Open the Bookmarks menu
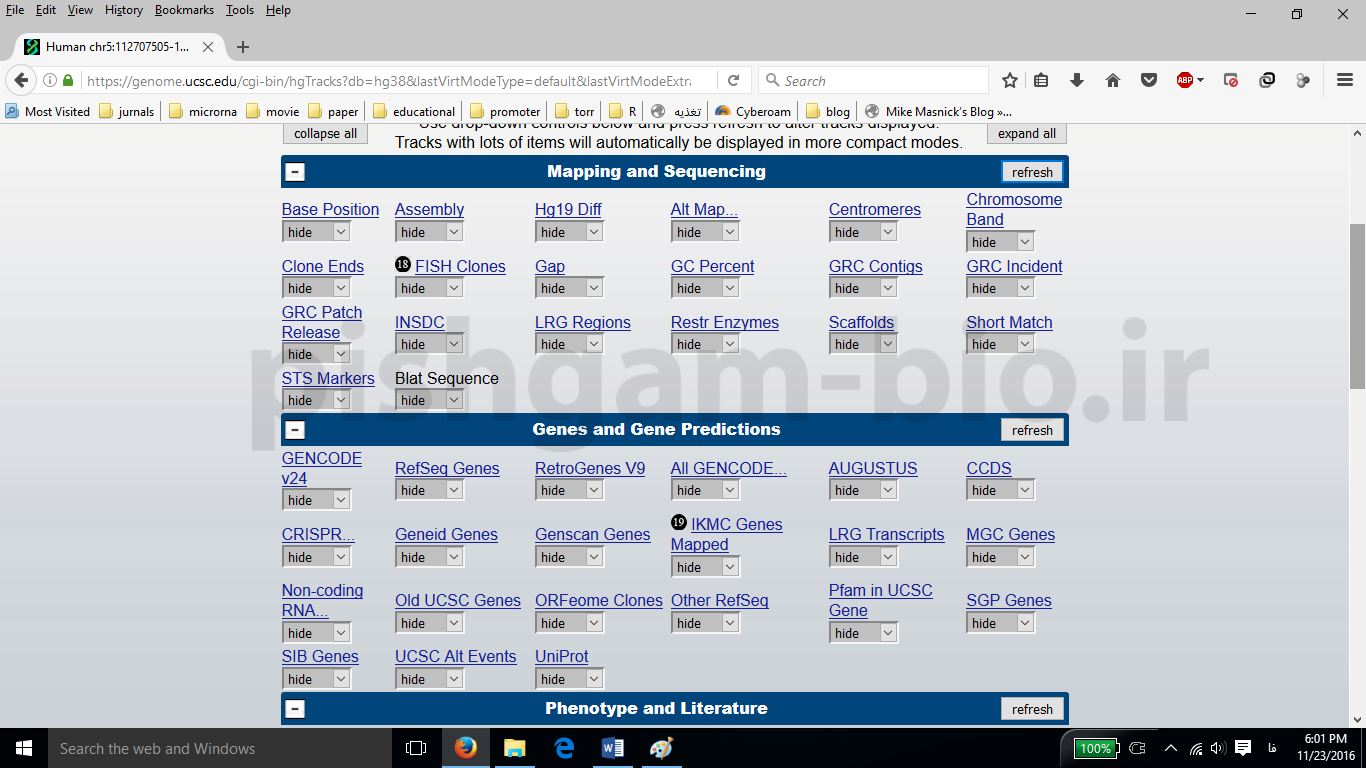1366x768 pixels. pyautogui.click(x=184, y=10)
